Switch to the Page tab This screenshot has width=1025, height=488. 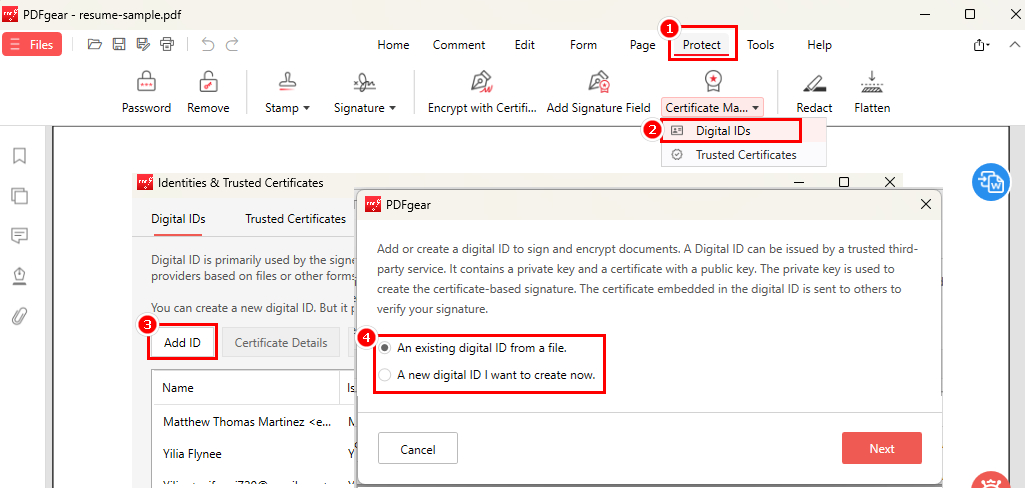pos(643,45)
